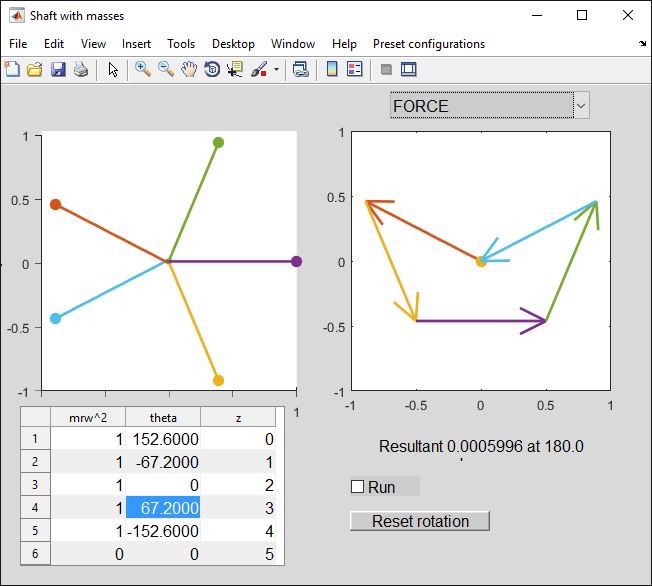This screenshot has width=652, height=586.
Task: Activate the Rotate 3D tool
Action: click(212, 69)
